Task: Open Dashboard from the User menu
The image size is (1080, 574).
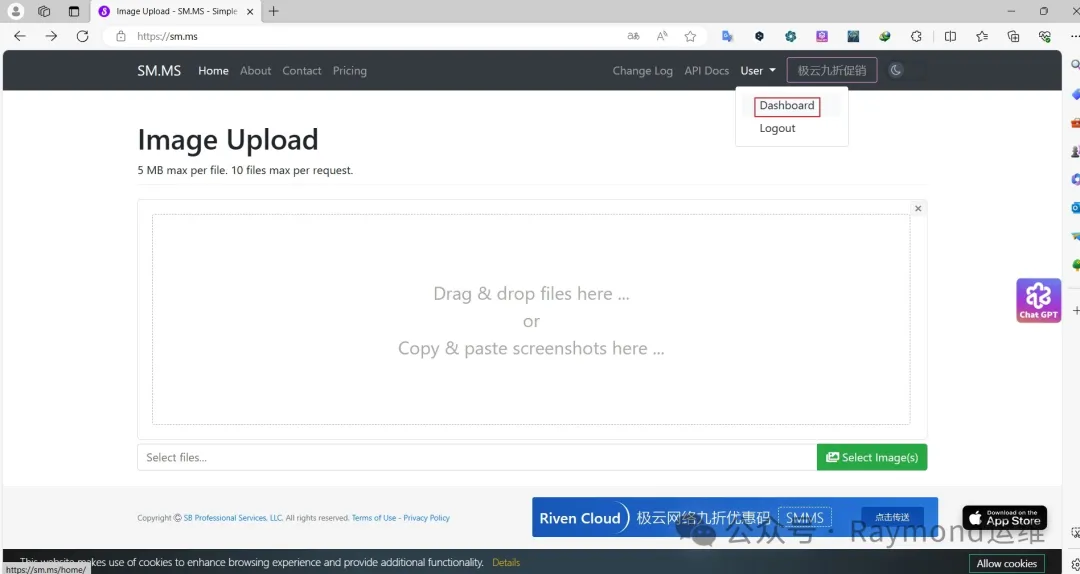Action: [787, 105]
